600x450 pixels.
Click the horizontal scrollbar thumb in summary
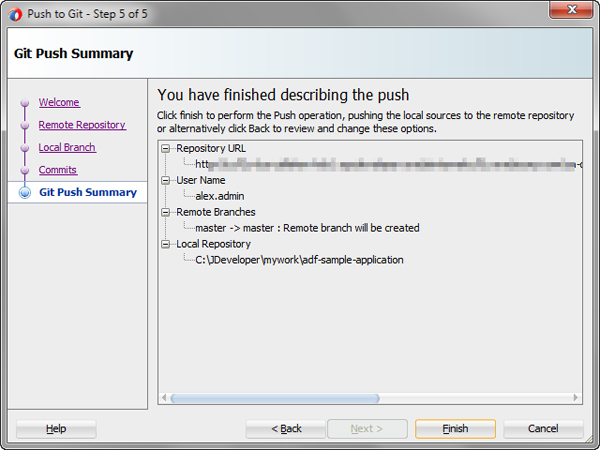pyautogui.click(x=275, y=398)
